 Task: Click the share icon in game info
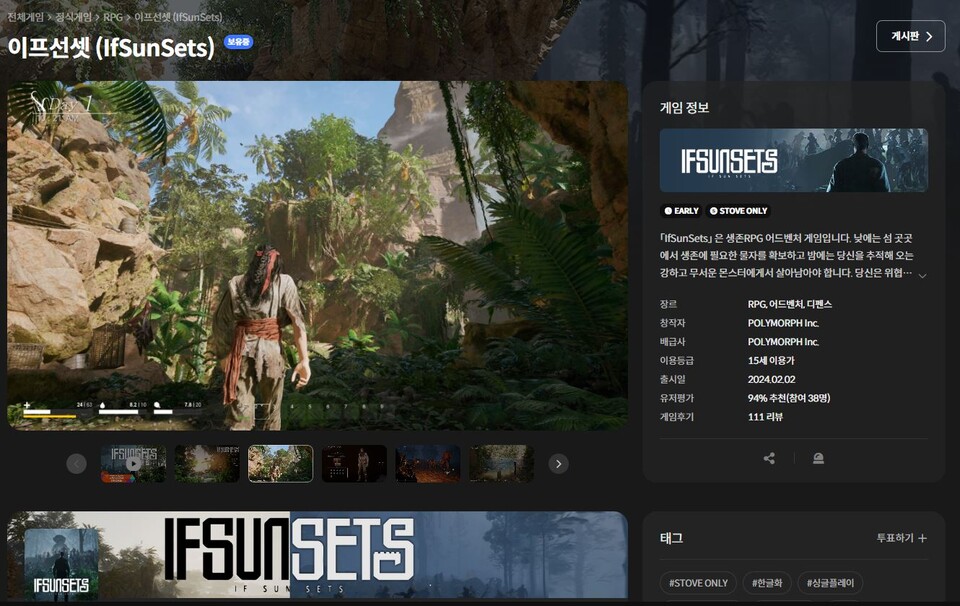click(x=769, y=458)
